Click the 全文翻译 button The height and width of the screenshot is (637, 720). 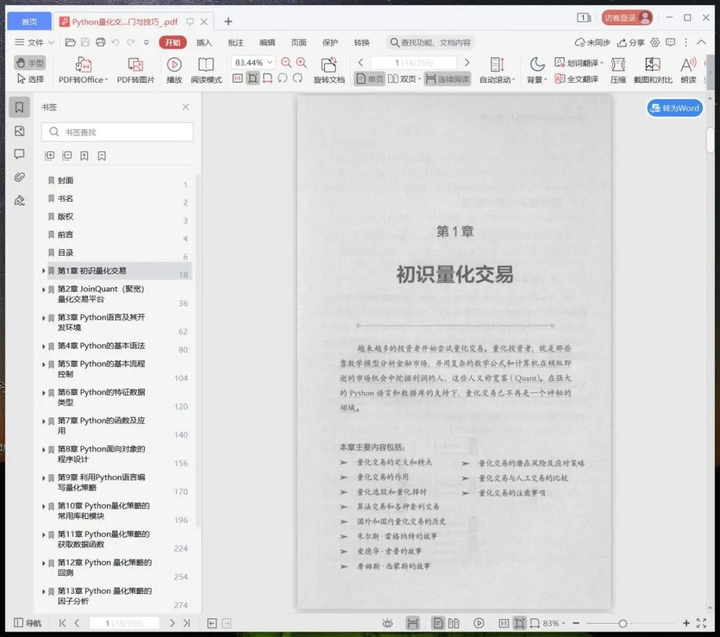coord(577,79)
